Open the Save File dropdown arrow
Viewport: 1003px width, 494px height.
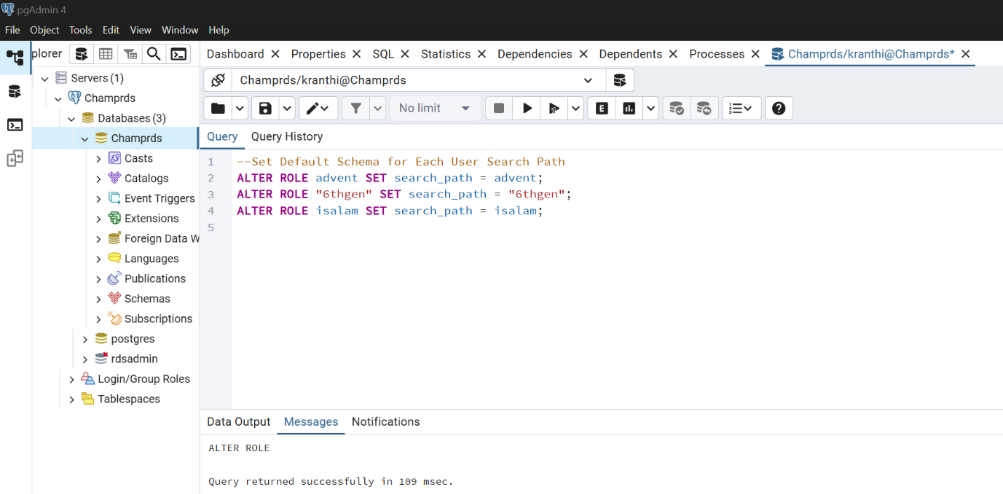(x=287, y=108)
